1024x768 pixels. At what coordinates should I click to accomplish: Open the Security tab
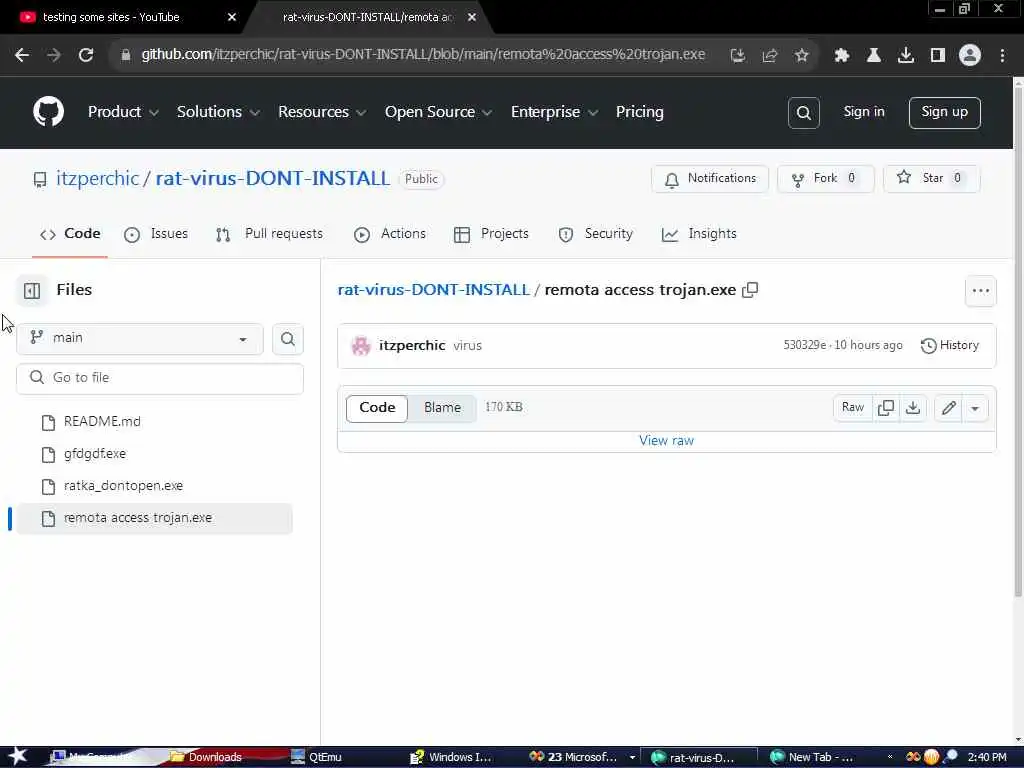click(x=596, y=234)
